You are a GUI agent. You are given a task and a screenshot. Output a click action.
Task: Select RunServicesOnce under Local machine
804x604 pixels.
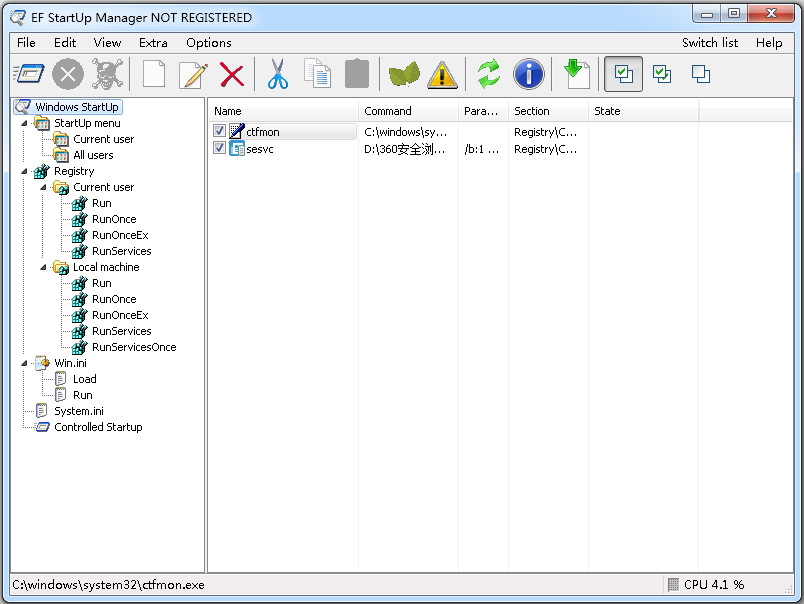click(134, 347)
